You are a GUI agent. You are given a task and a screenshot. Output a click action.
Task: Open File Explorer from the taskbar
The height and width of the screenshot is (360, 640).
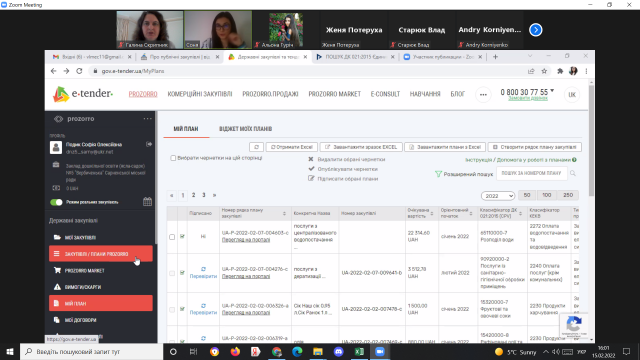pyautogui.click(x=318, y=351)
